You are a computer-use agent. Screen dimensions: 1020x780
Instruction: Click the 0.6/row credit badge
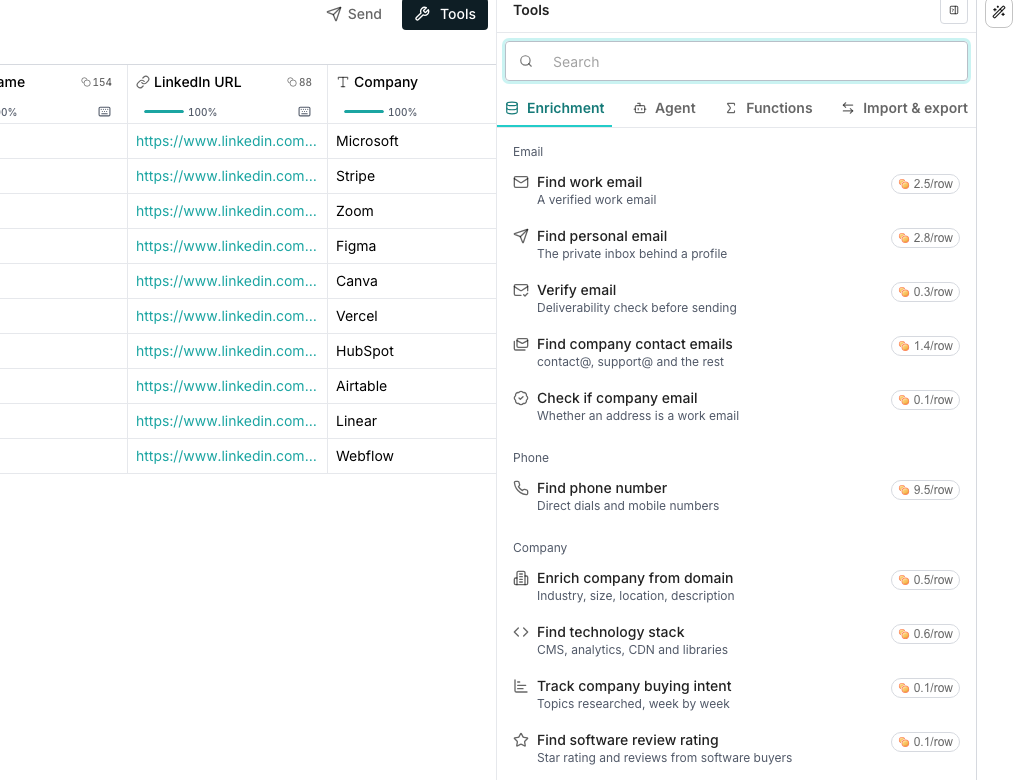pyautogui.click(x=925, y=634)
